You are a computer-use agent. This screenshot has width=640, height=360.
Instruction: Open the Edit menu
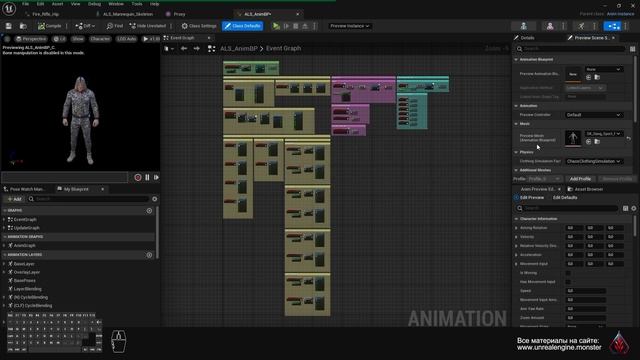coord(40,4)
